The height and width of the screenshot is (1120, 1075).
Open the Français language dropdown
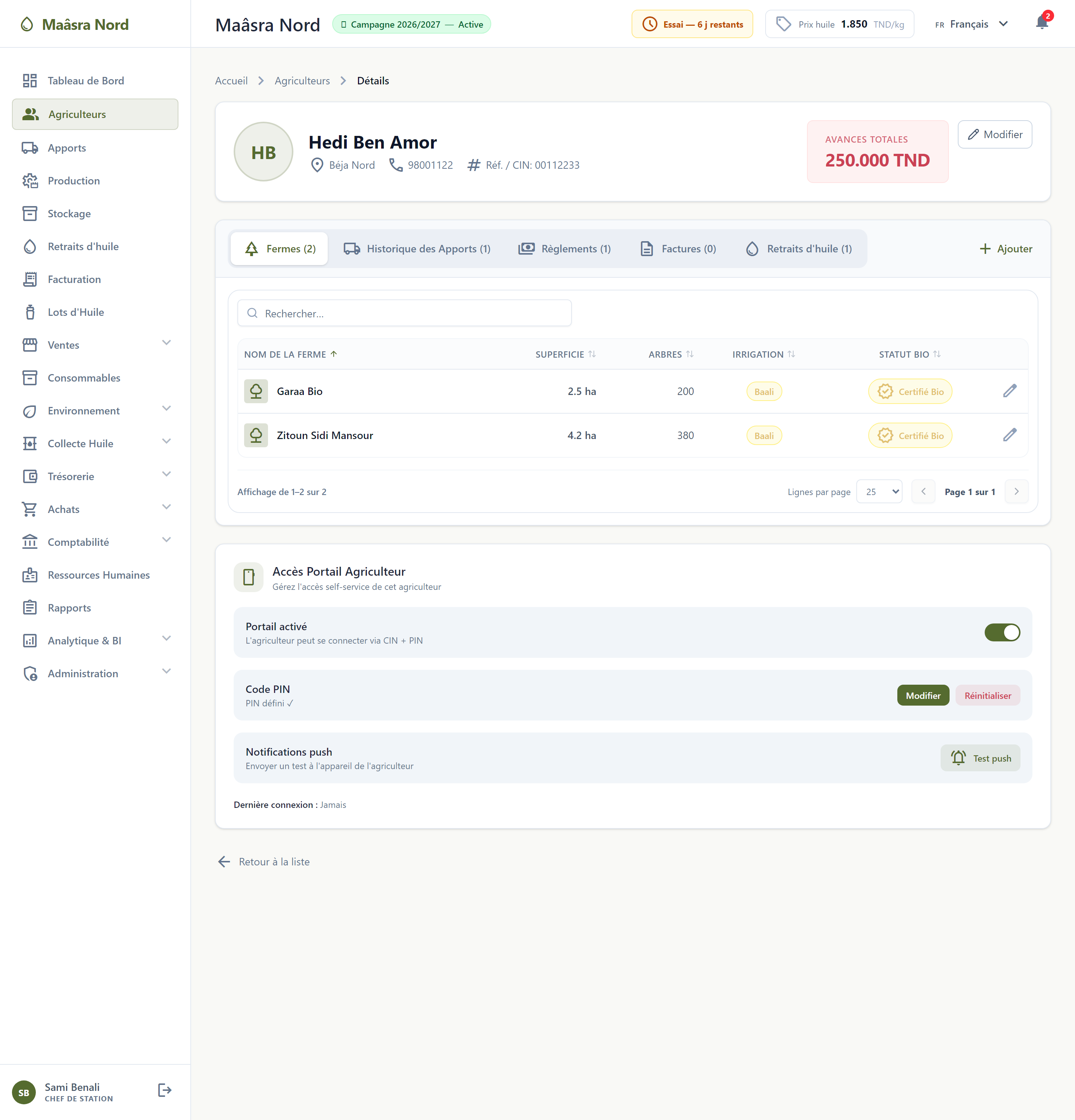[x=972, y=24]
